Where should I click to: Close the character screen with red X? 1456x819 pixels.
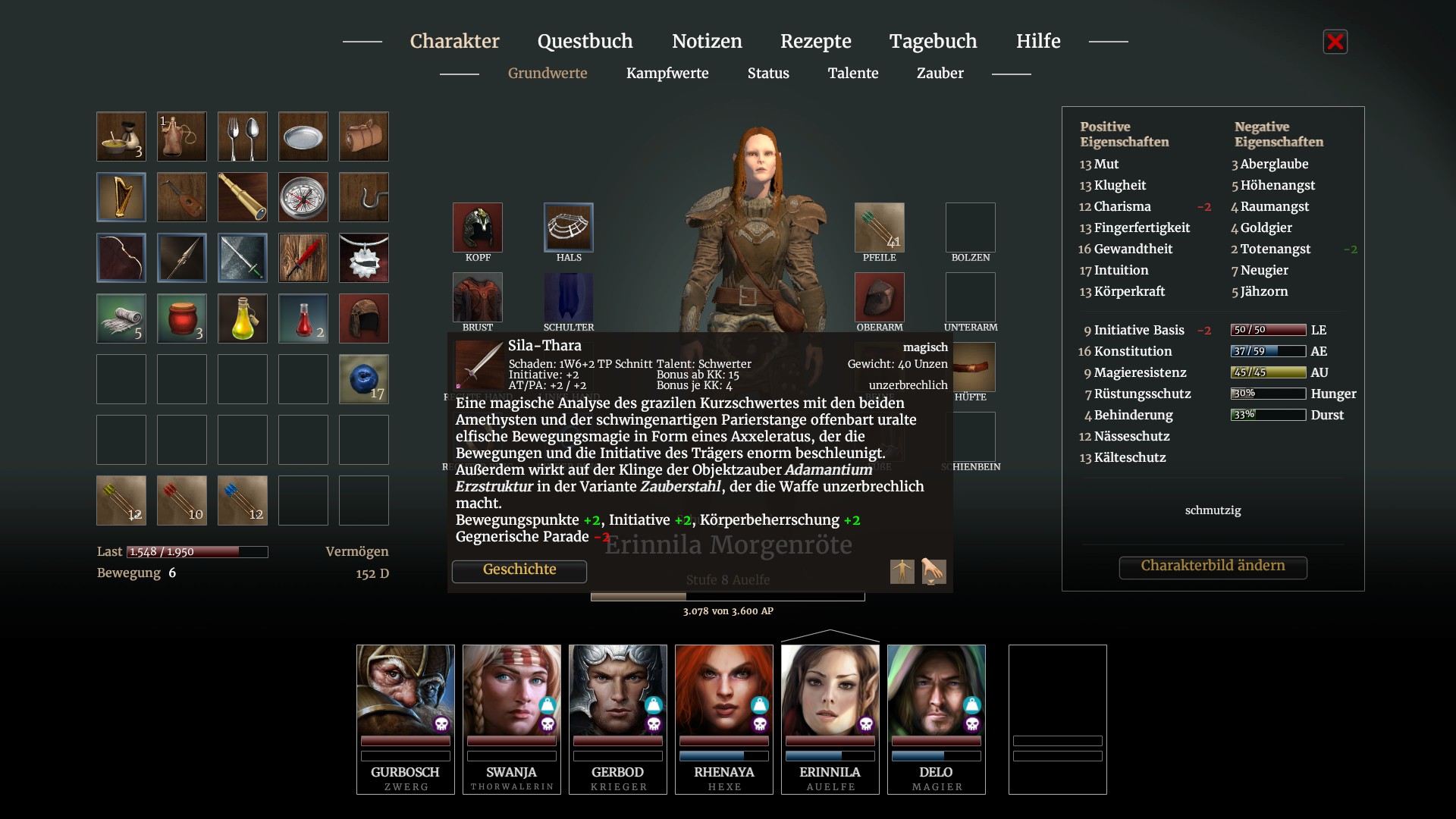pyautogui.click(x=1335, y=42)
